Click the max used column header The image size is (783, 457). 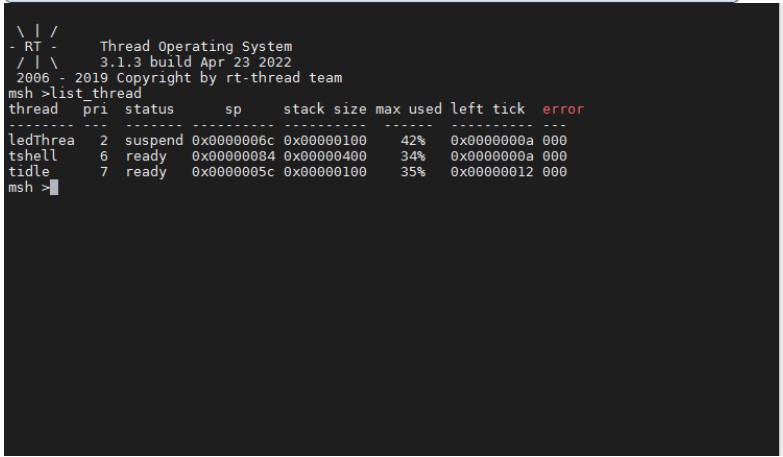(408, 108)
